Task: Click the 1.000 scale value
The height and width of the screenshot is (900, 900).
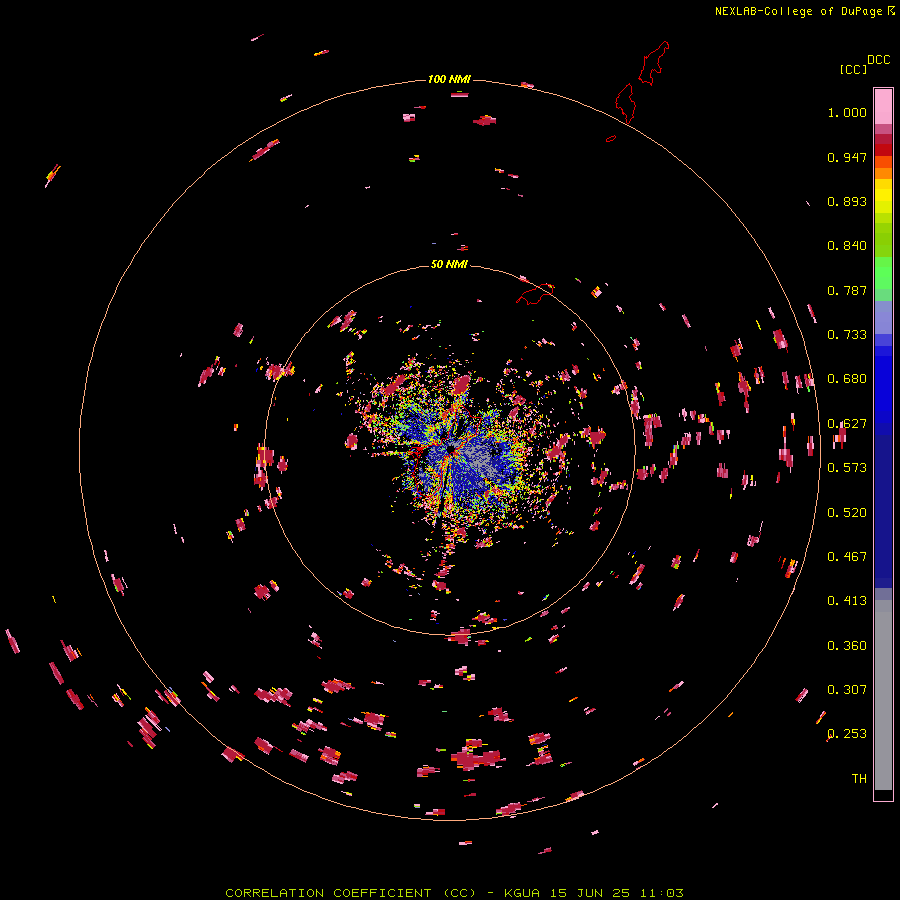Action: [x=847, y=112]
